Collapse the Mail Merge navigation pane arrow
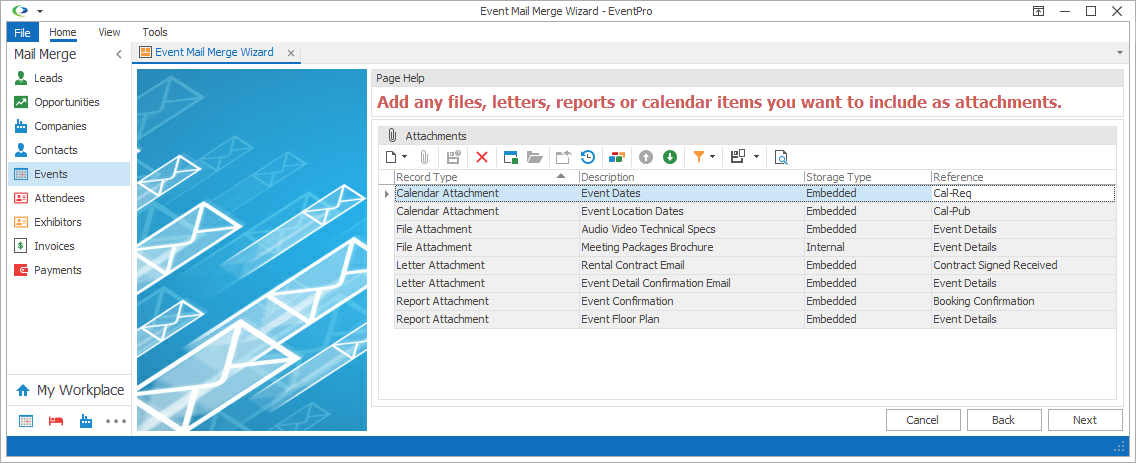Screen dimensions: 1136x463 tap(119, 54)
